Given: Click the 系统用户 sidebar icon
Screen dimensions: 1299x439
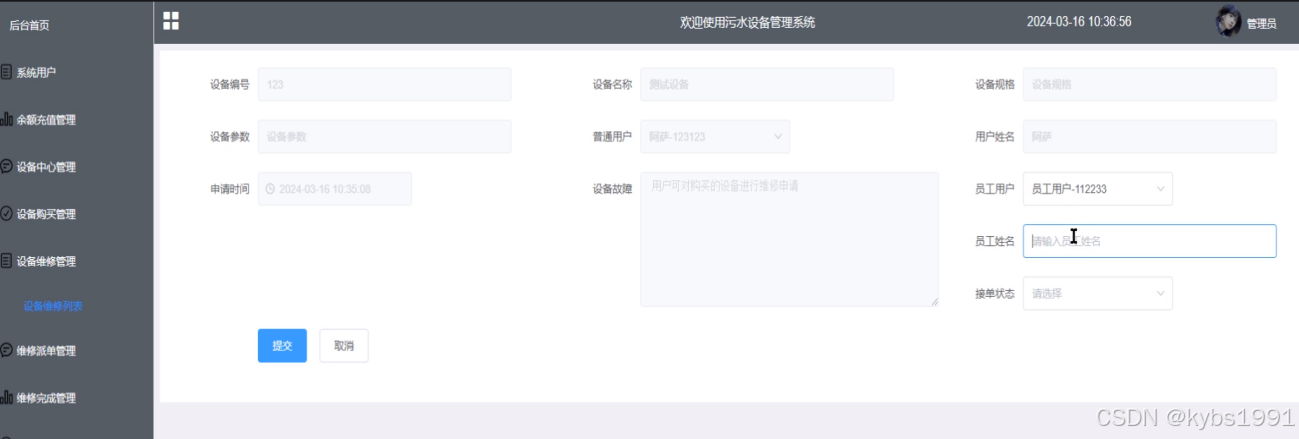Looking at the screenshot, I should 7,72.
